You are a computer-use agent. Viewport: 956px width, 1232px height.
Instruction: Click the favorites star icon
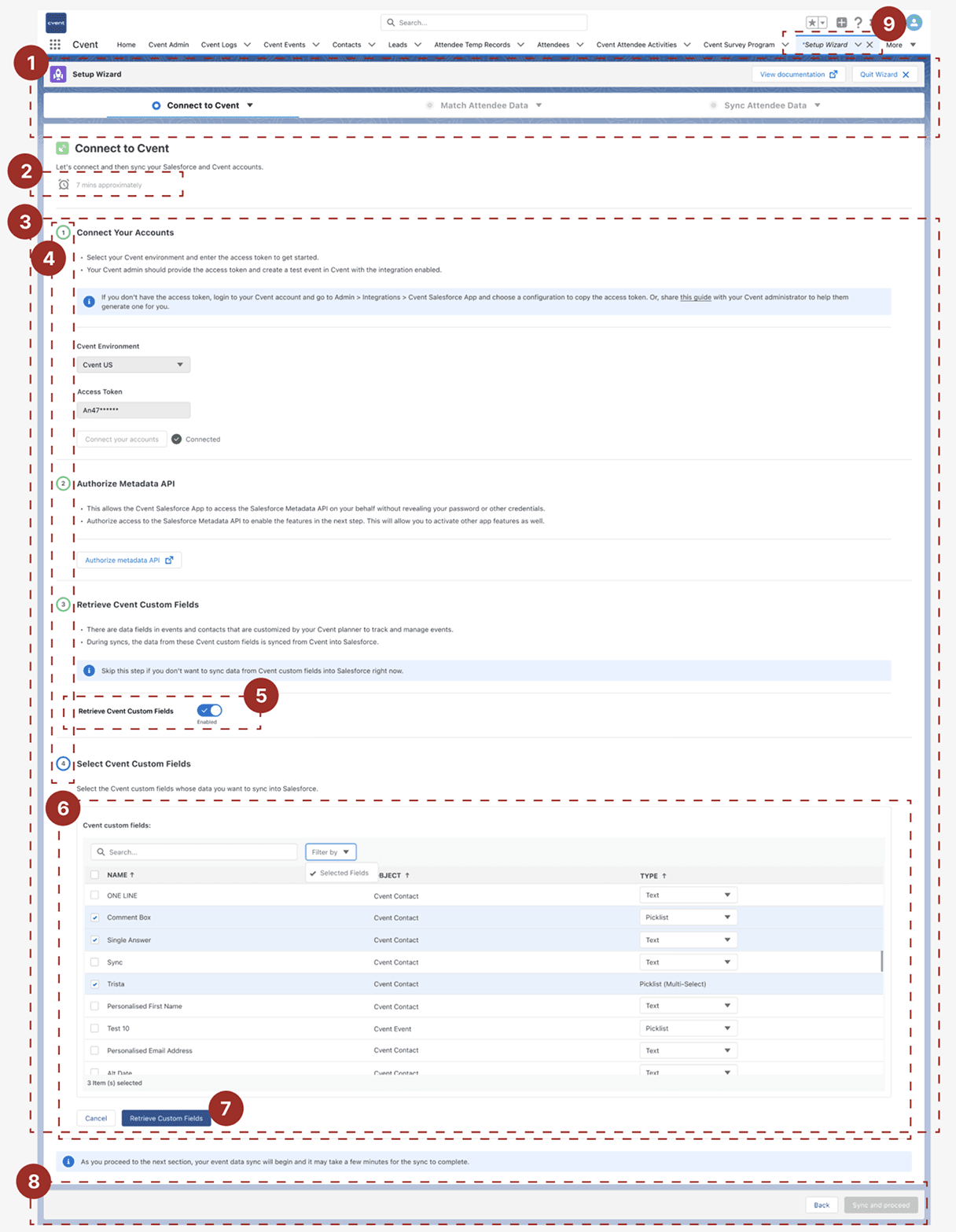coord(813,23)
